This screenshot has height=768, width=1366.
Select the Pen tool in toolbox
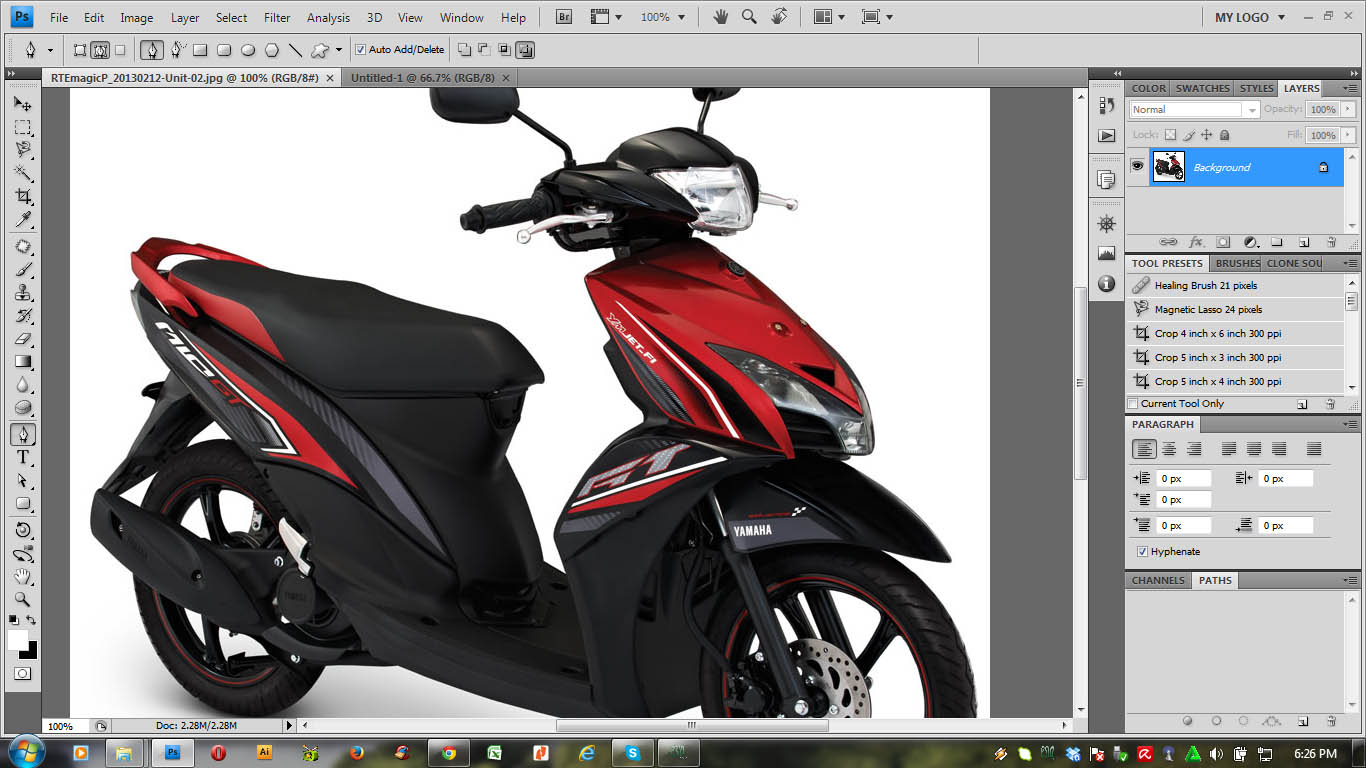[x=22, y=435]
